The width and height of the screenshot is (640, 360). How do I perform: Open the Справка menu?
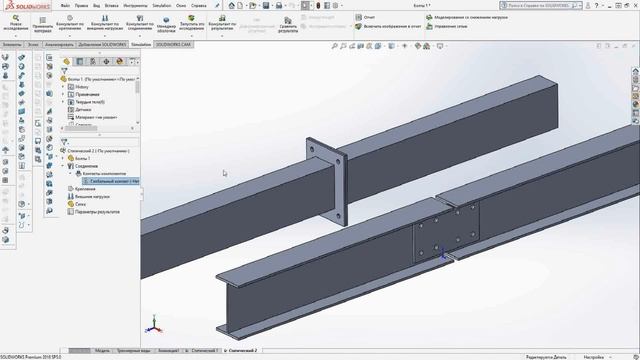click(x=199, y=6)
